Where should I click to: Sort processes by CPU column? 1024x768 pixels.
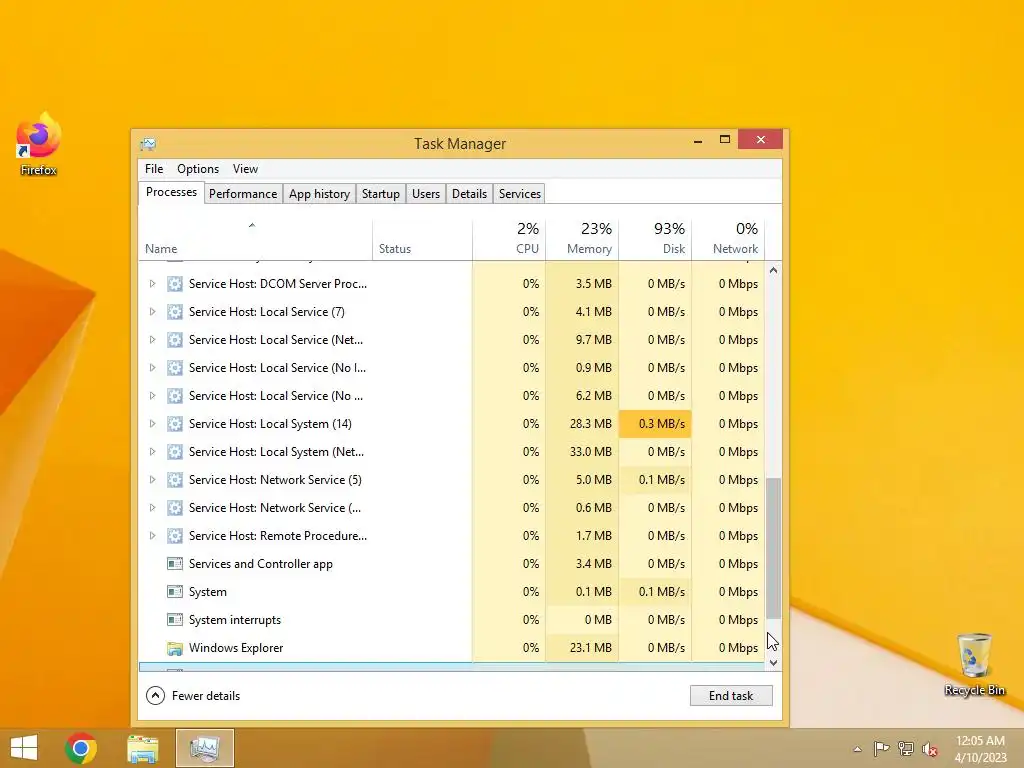click(509, 240)
